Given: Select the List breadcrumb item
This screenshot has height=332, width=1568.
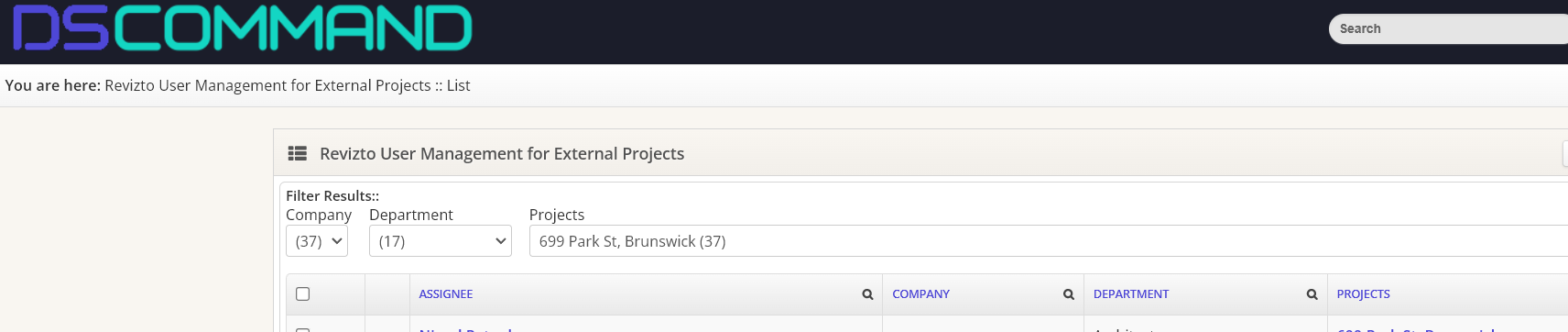Looking at the screenshot, I should 458,85.
